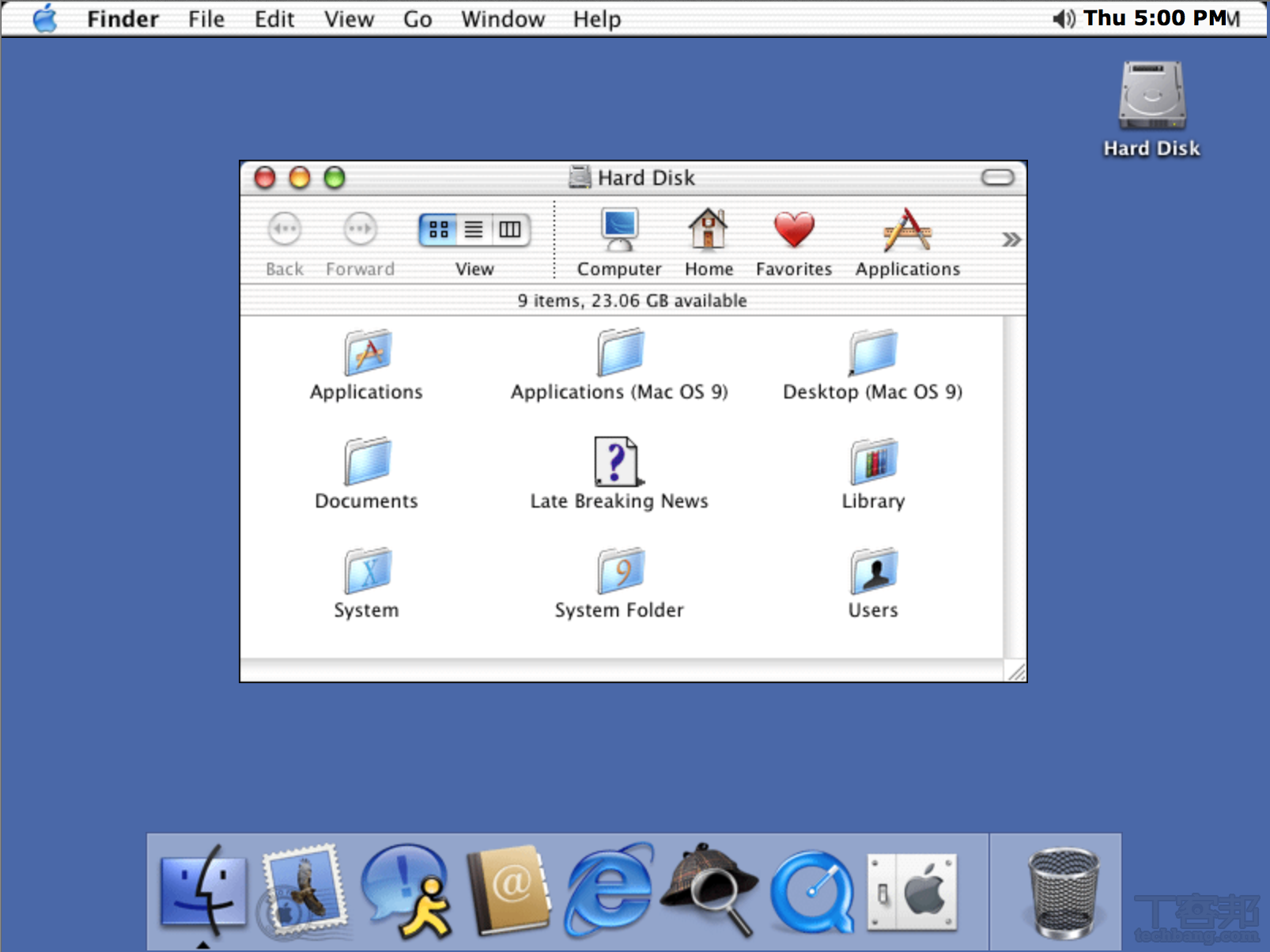Click the Back navigation button
Viewport: 1270px width, 952px height.
(x=284, y=229)
